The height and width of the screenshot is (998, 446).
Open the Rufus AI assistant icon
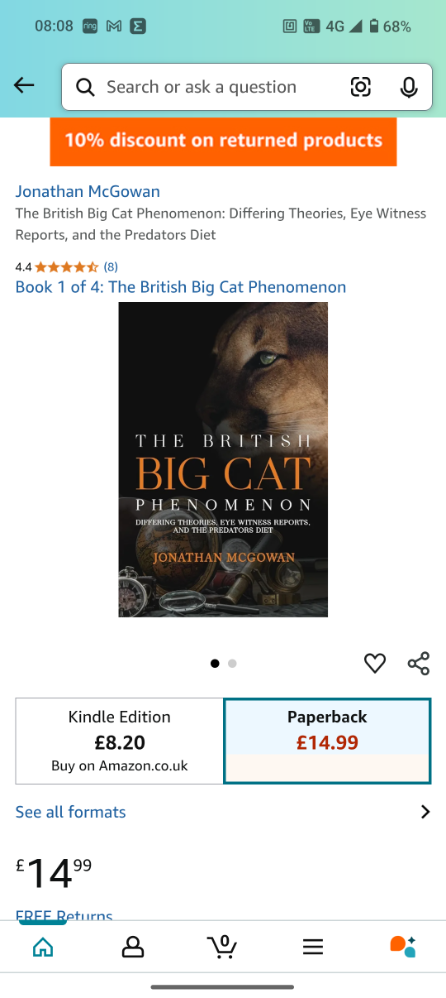(403, 946)
